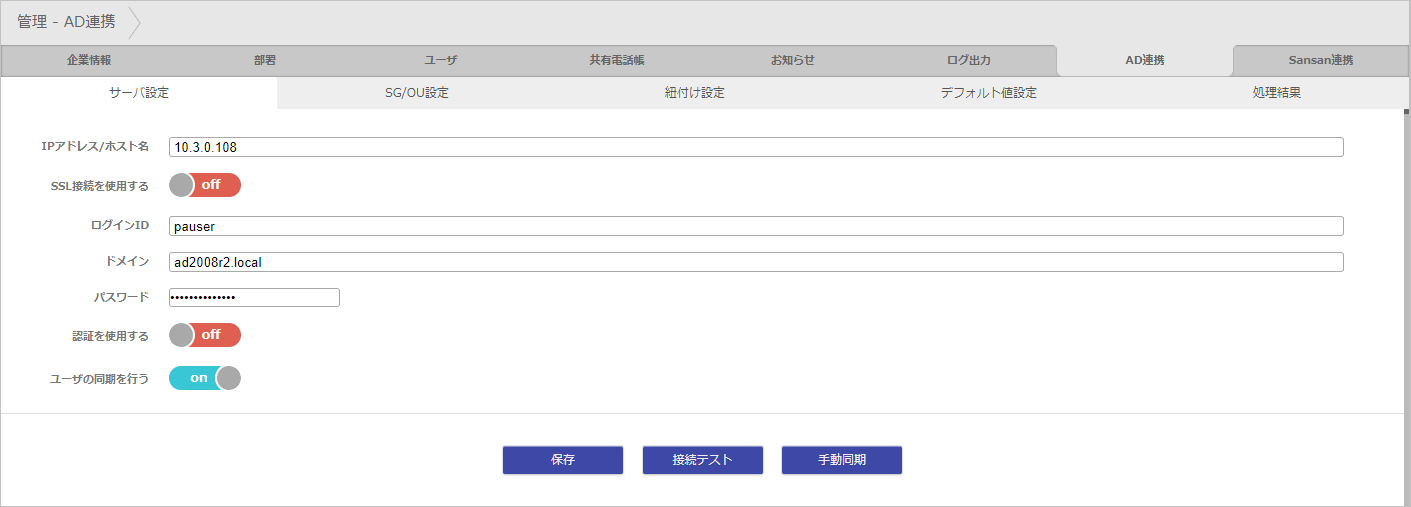
Task: Select the AD連携 tab
Action: coord(1145,60)
